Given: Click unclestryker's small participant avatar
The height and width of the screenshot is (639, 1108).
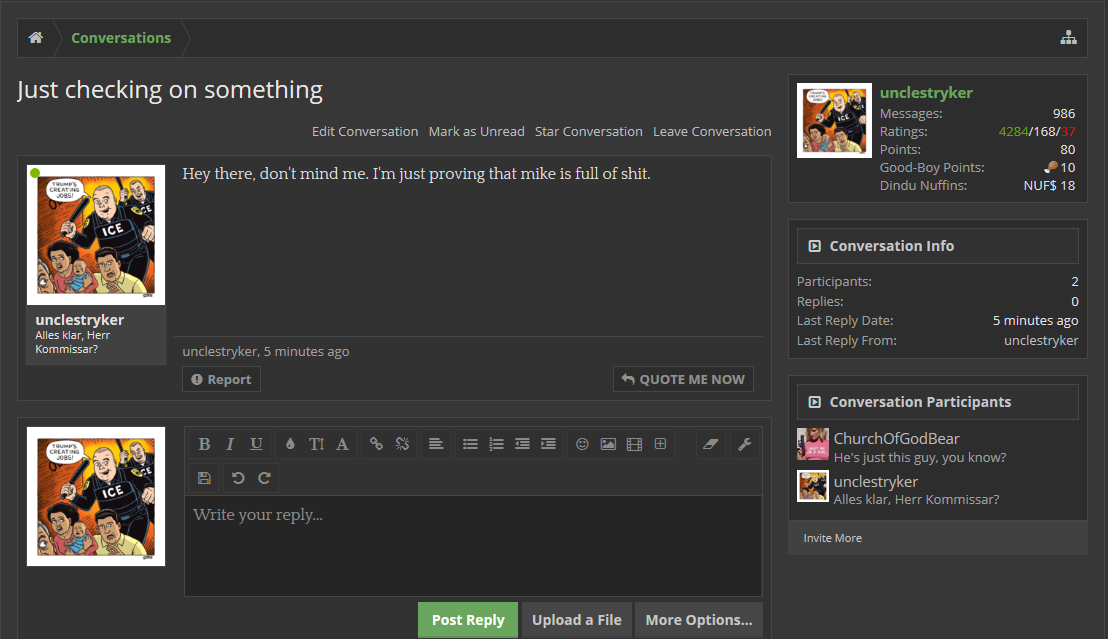Looking at the screenshot, I should [813, 486].
